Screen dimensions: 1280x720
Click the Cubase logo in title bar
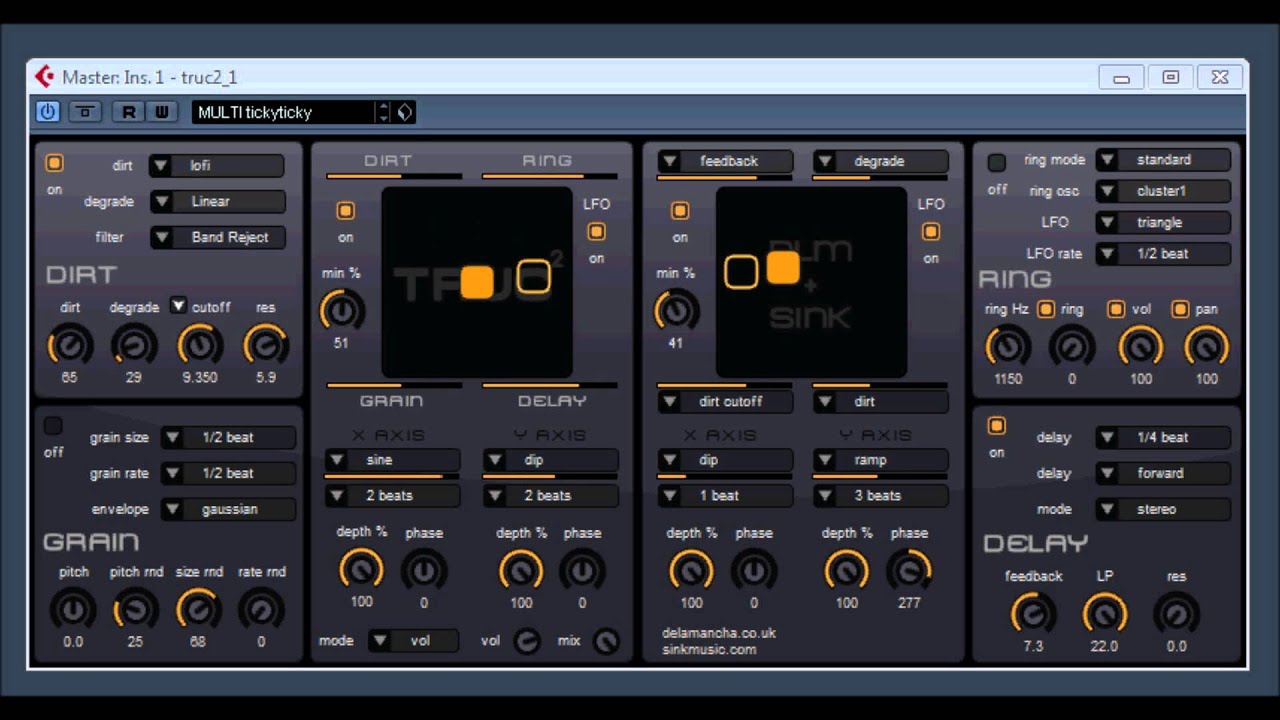tap(44, 77)
